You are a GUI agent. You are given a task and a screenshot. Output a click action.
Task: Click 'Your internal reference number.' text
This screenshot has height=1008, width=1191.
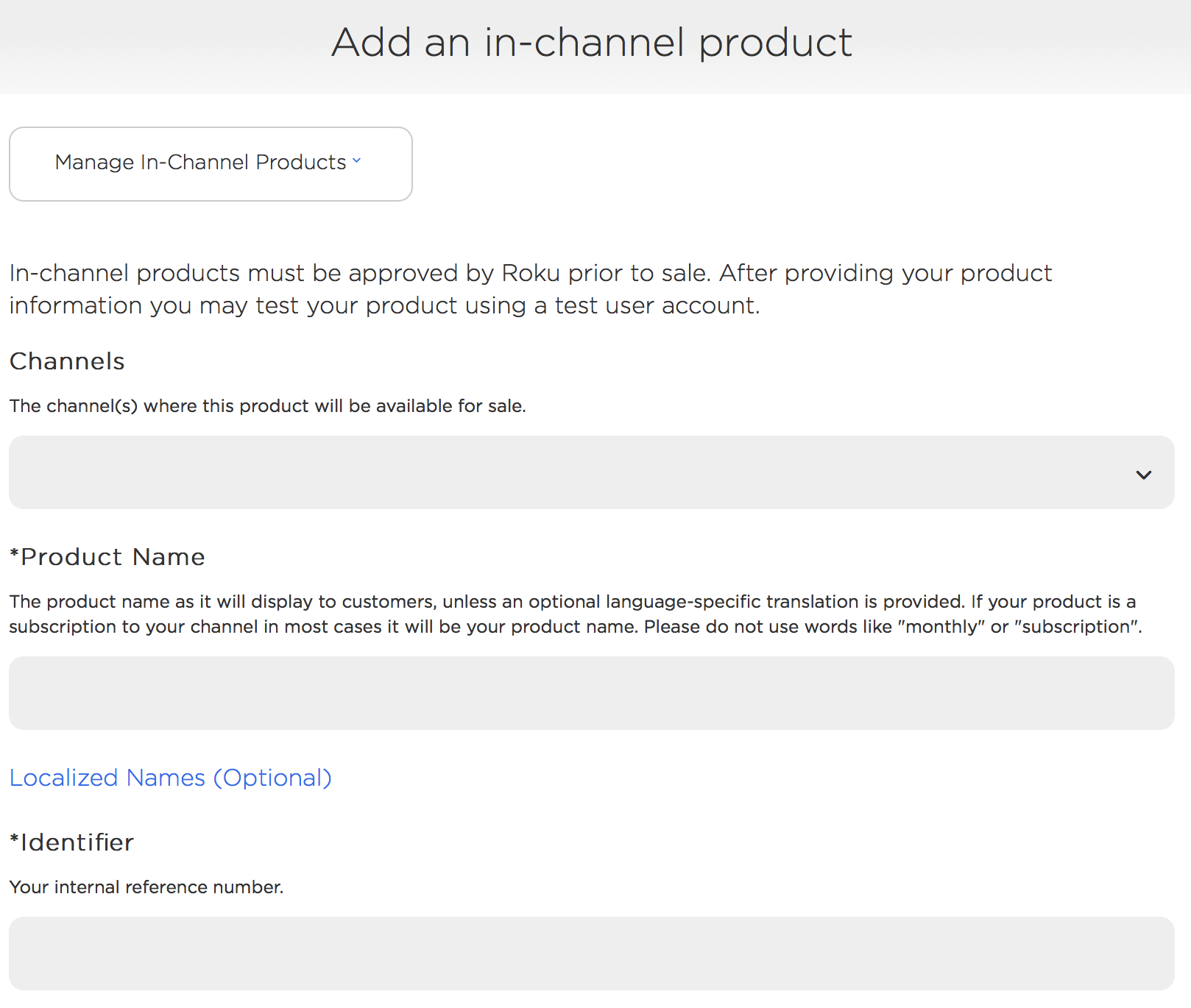[x=146, y=887]
